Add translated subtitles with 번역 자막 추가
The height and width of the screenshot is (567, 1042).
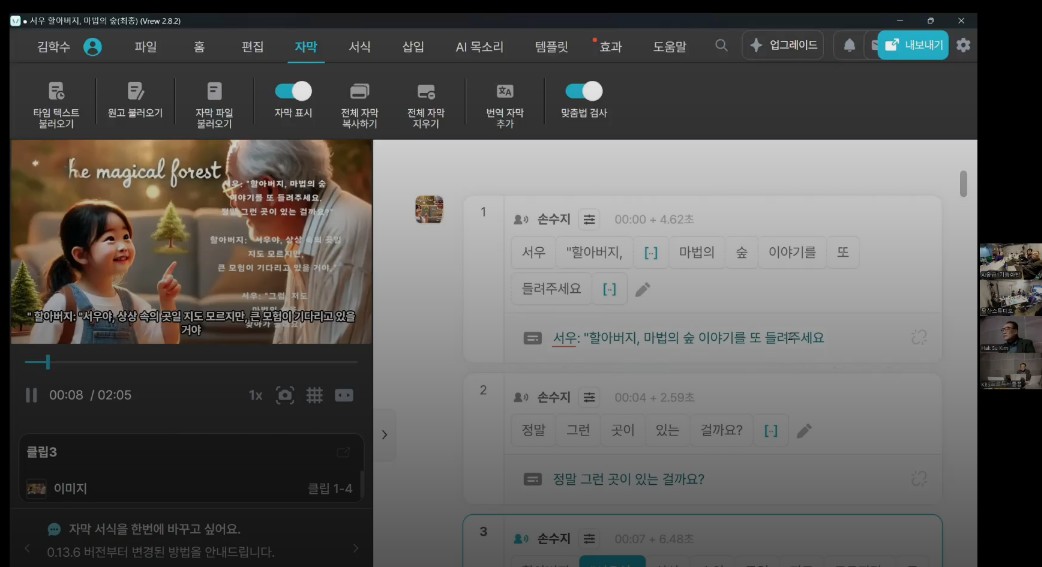click(x=505, y=92)
